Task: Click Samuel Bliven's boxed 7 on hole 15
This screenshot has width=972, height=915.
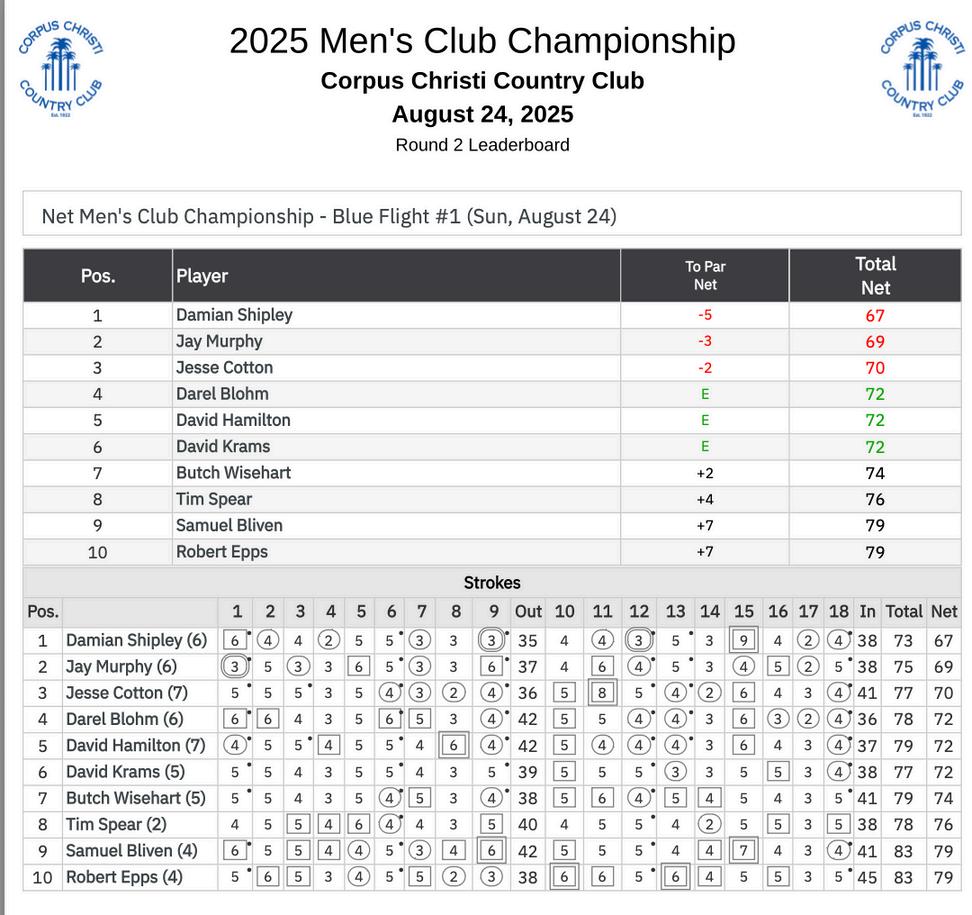Action: click(x=744, y=851)
